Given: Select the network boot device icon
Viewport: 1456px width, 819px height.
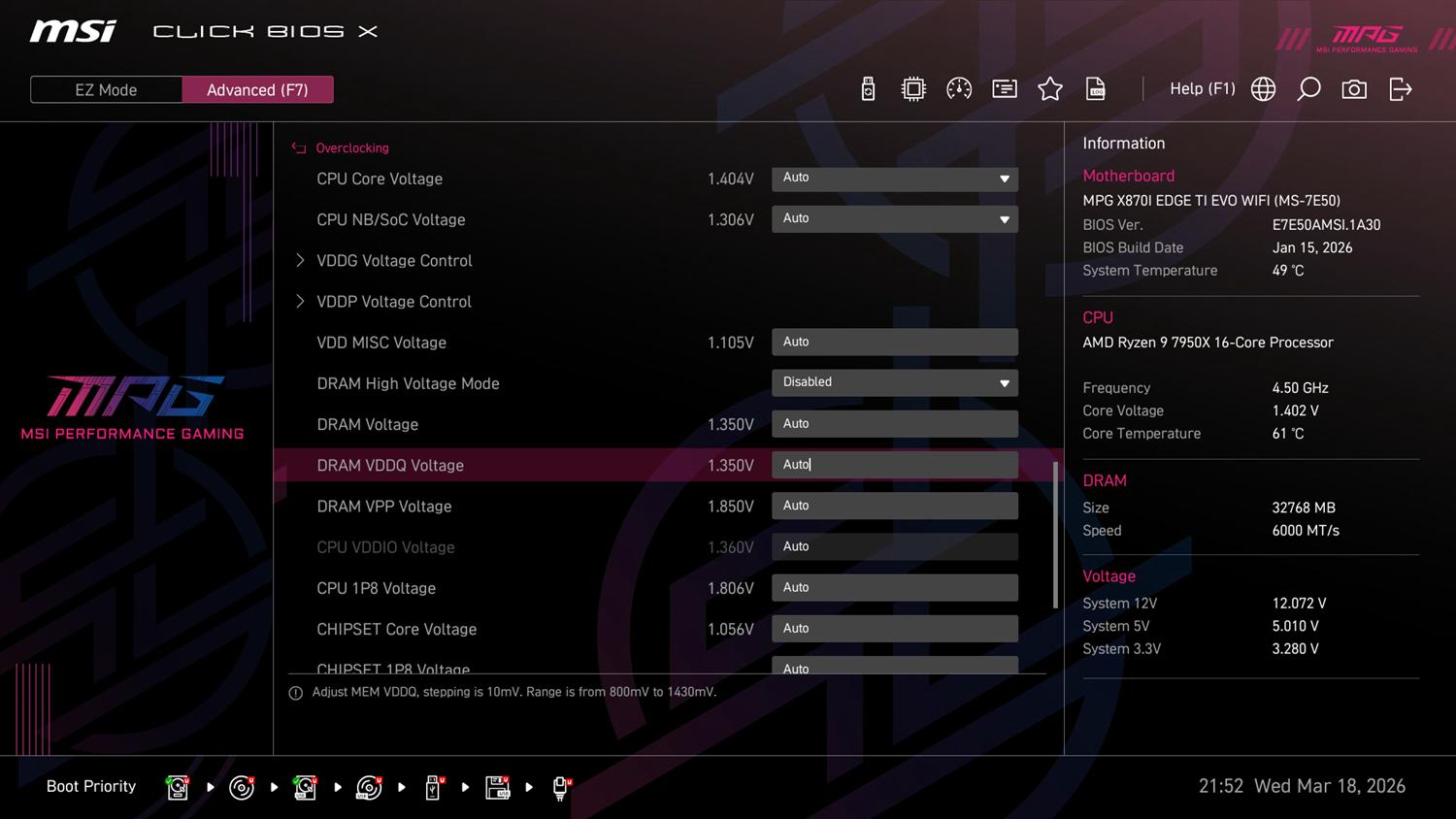Looking at the screenshot, I should coord(560,787).
